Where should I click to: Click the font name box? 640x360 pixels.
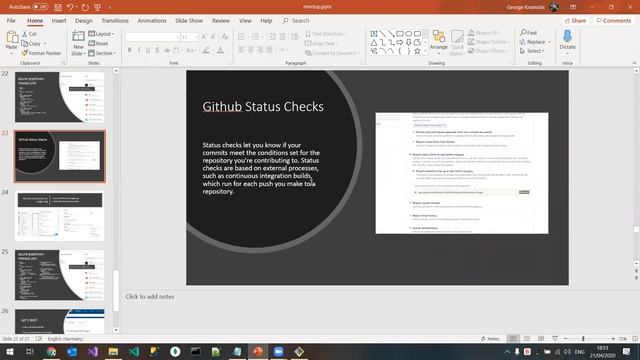(x=152, y=37)
